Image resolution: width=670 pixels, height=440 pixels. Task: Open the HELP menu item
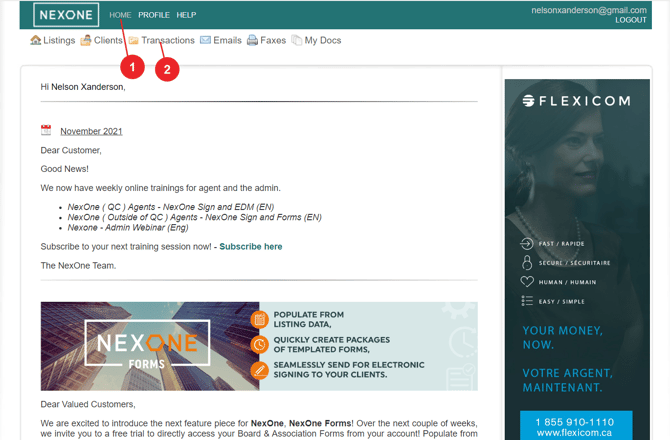coord(186,15)
